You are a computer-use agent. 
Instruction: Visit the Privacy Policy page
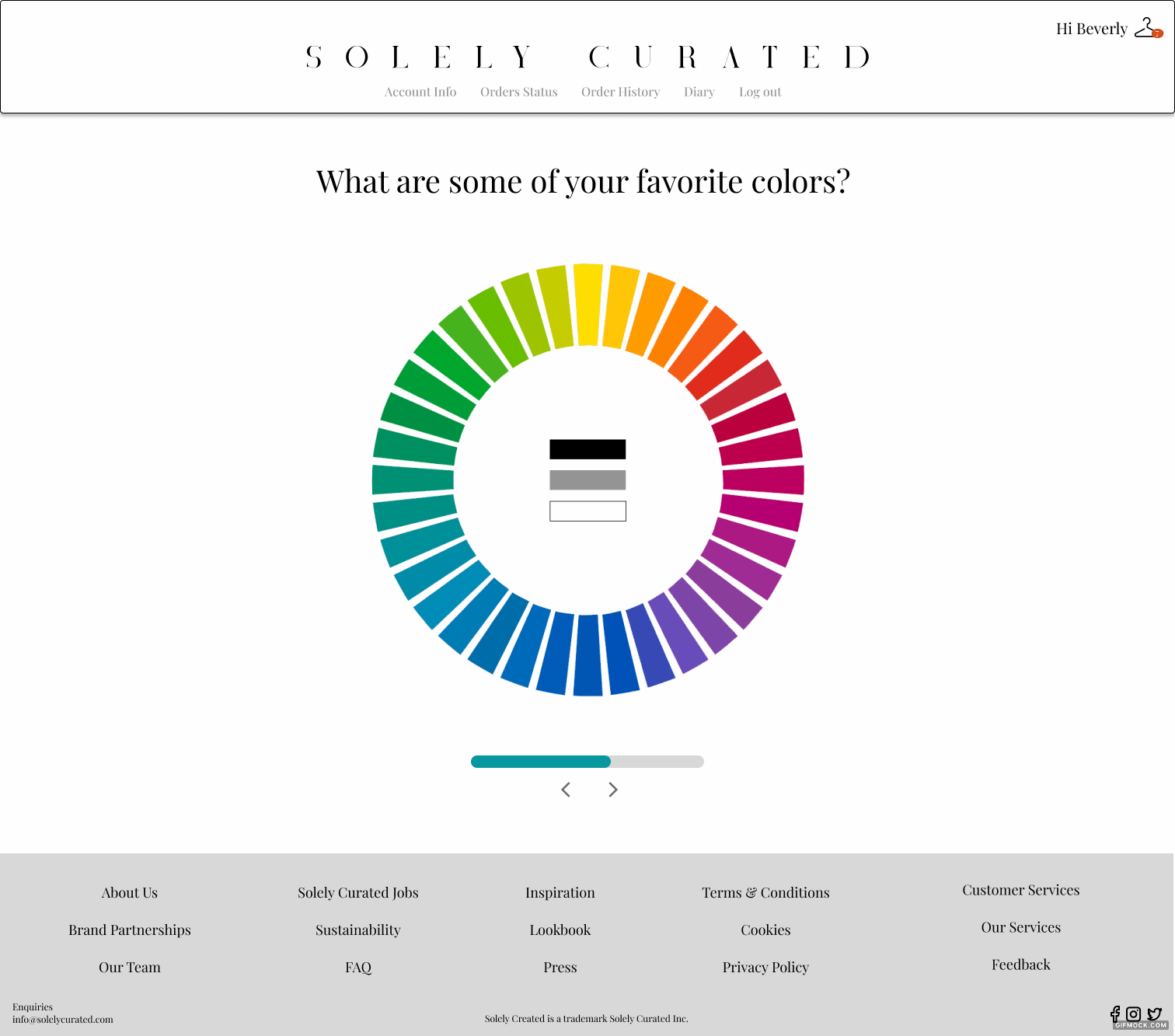pyautogui.click(x=765, y=968)
